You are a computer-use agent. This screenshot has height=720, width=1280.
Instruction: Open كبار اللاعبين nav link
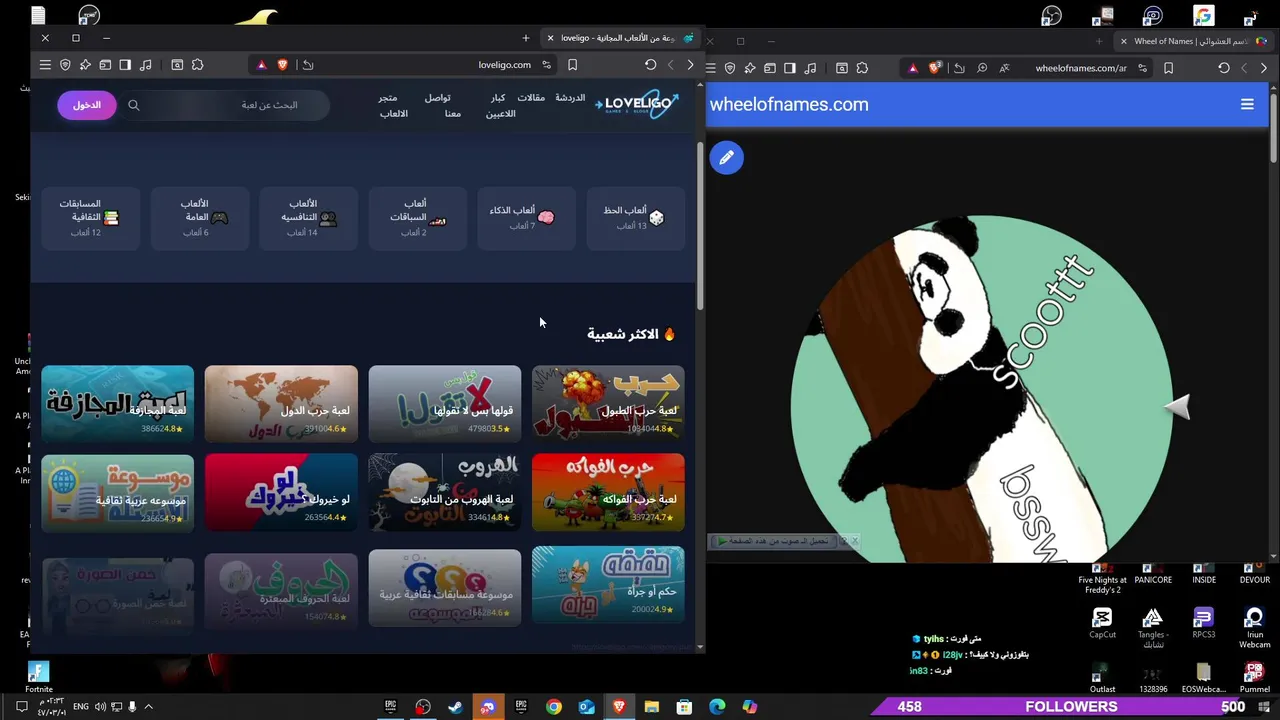(500, 105)
